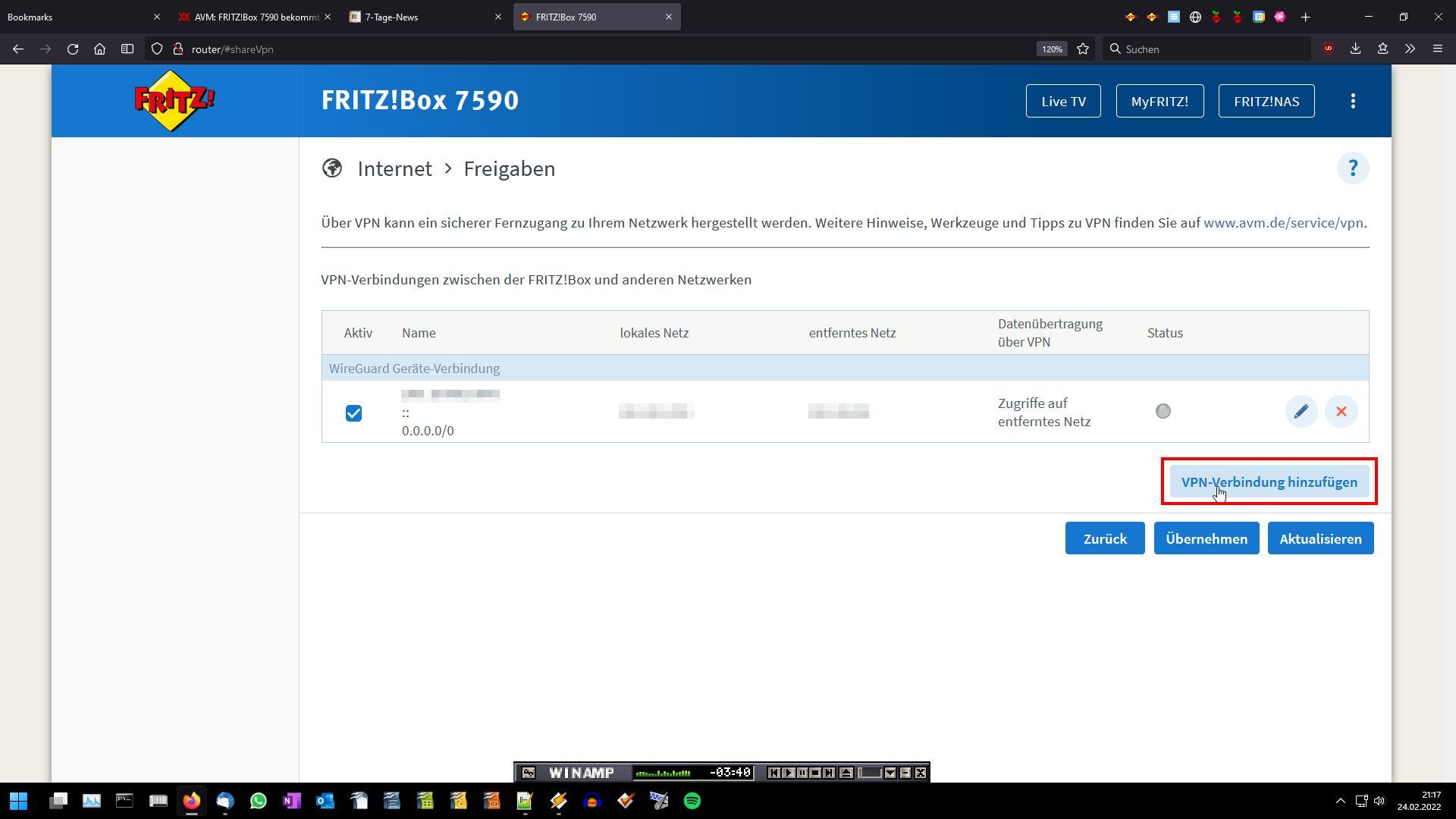
Task: Click the Suchen search field
Action: (1207, 49)
